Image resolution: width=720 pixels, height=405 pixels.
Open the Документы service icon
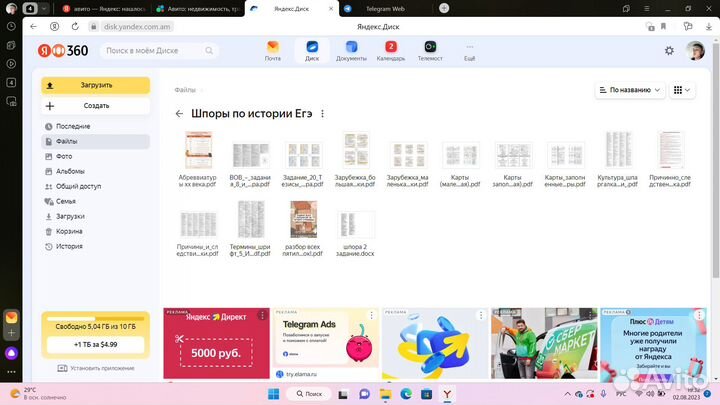pyautogui.click(x=351, y=50)
